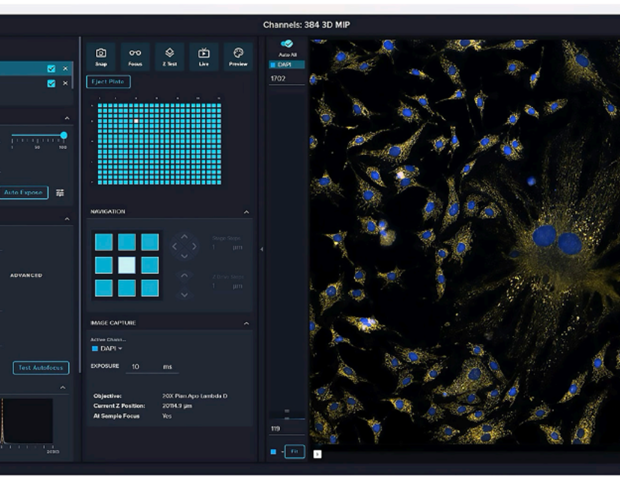Image resolution: width=620 pixels, height=480 pixels.
Task: Click blue color swatch near Fit
Action: coord(273,452)
